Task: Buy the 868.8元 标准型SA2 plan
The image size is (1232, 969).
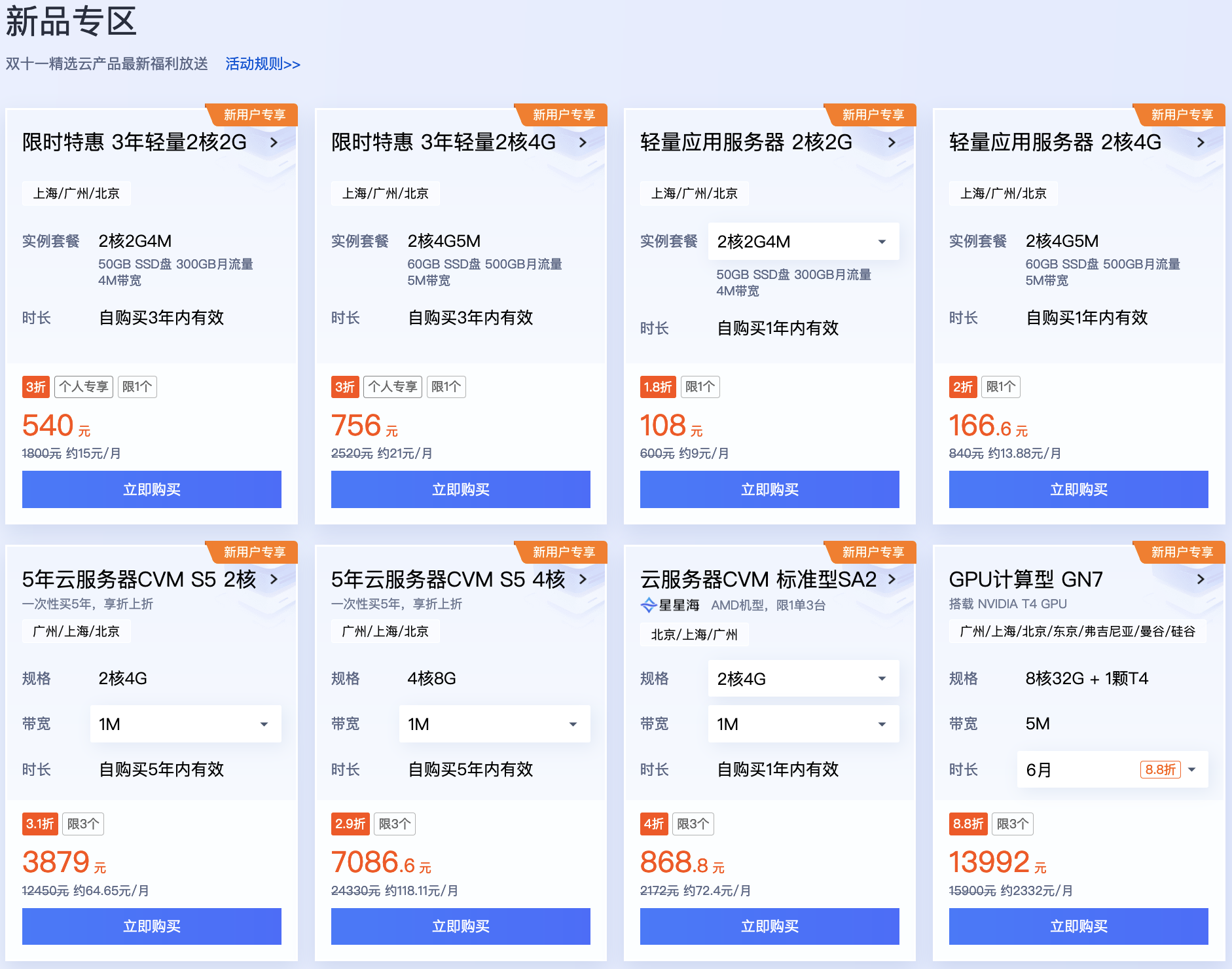Action: pos(770,926)
